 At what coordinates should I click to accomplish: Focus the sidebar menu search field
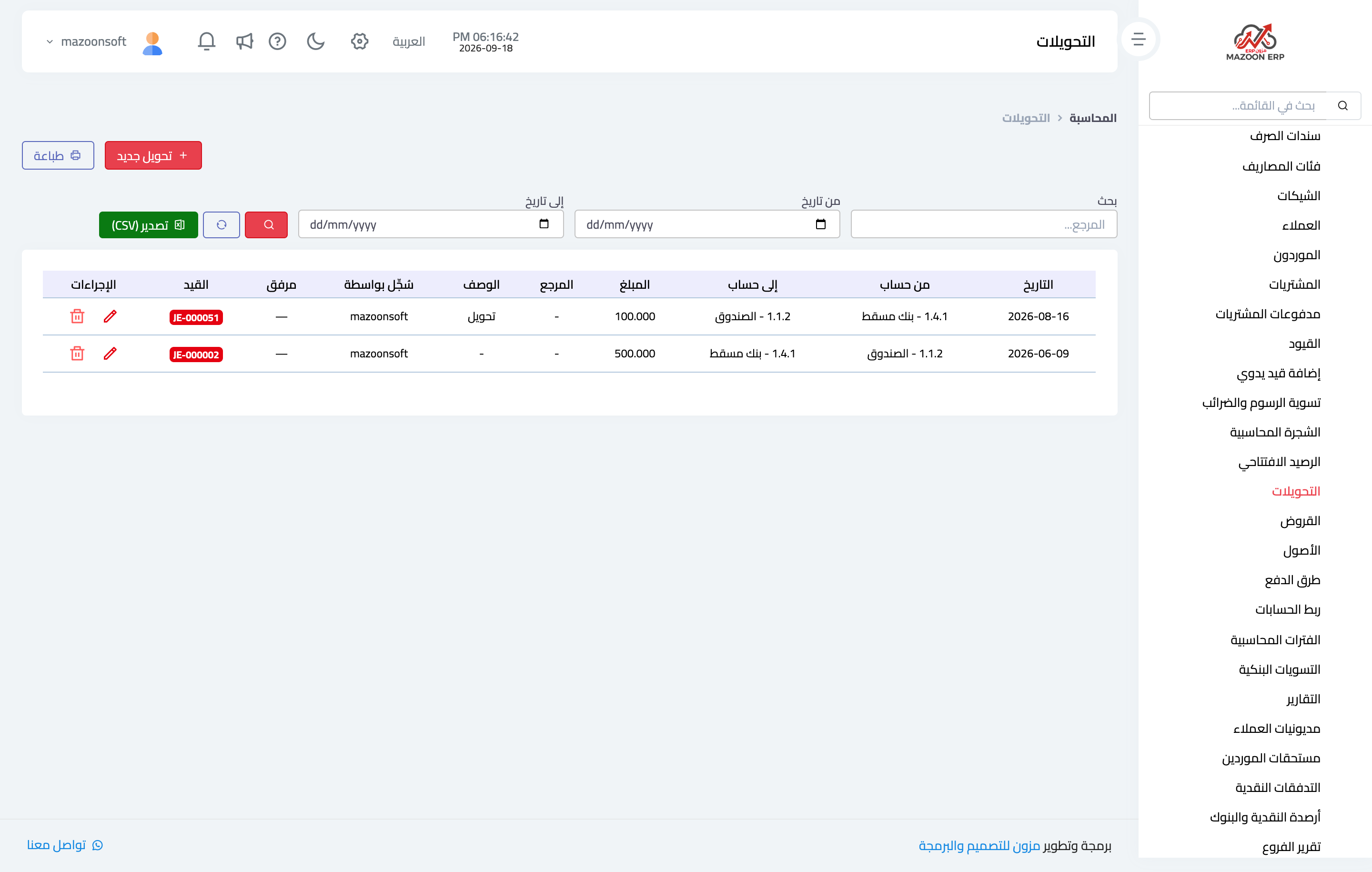click(x=1238, y=106)
